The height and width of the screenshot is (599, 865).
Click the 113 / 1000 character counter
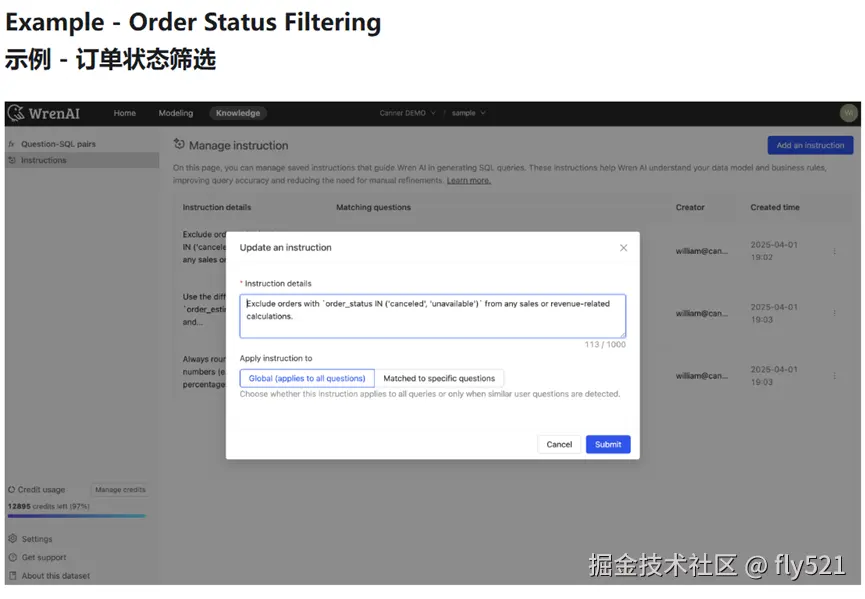[605, 344]
